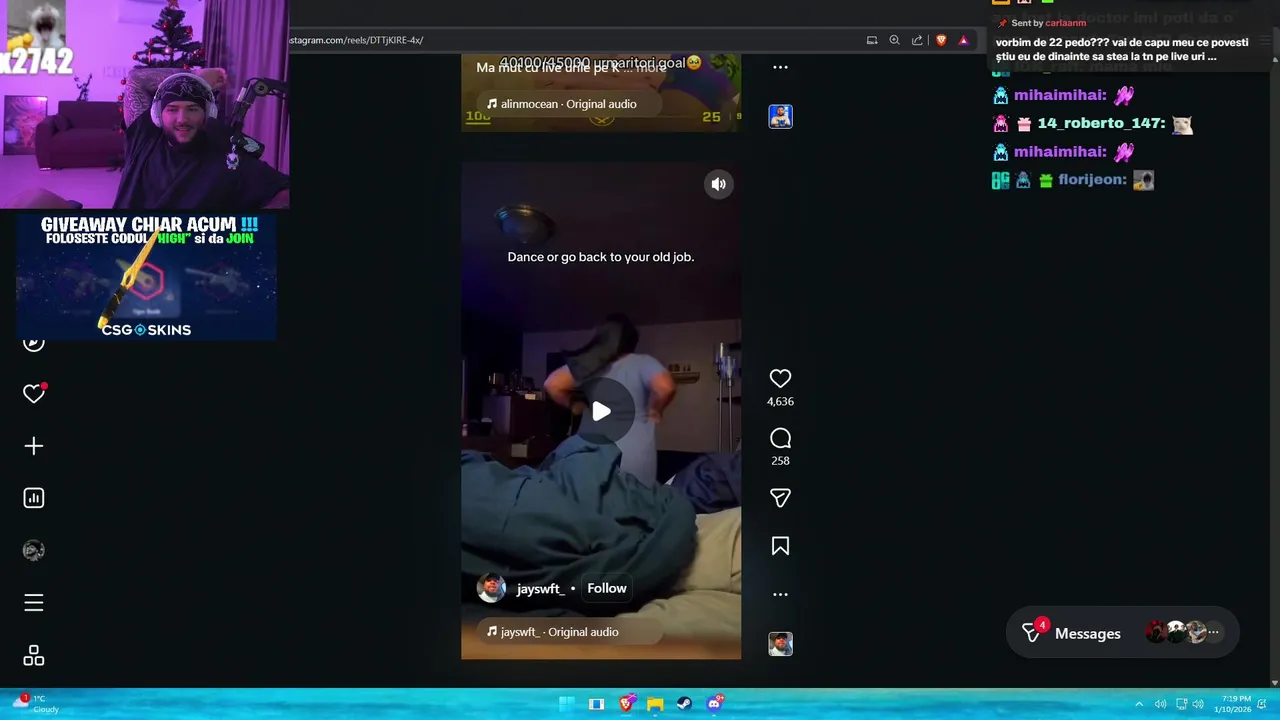Create a new post with the plus icon
Screen dimensions: 1280x720
[x=34, y=446]
